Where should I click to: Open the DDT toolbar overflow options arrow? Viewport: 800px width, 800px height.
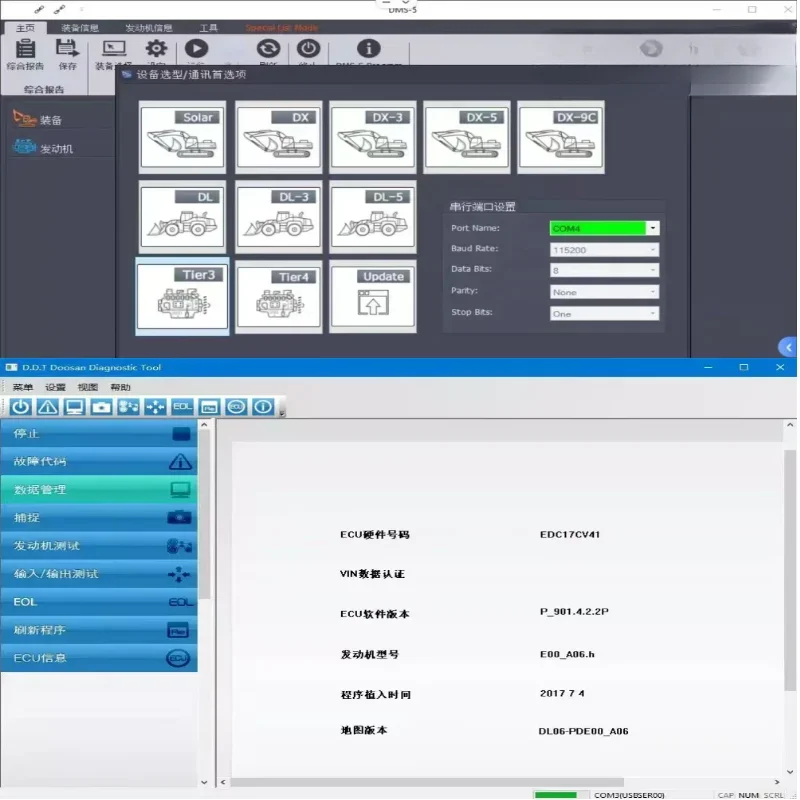[x=282, y=413]
